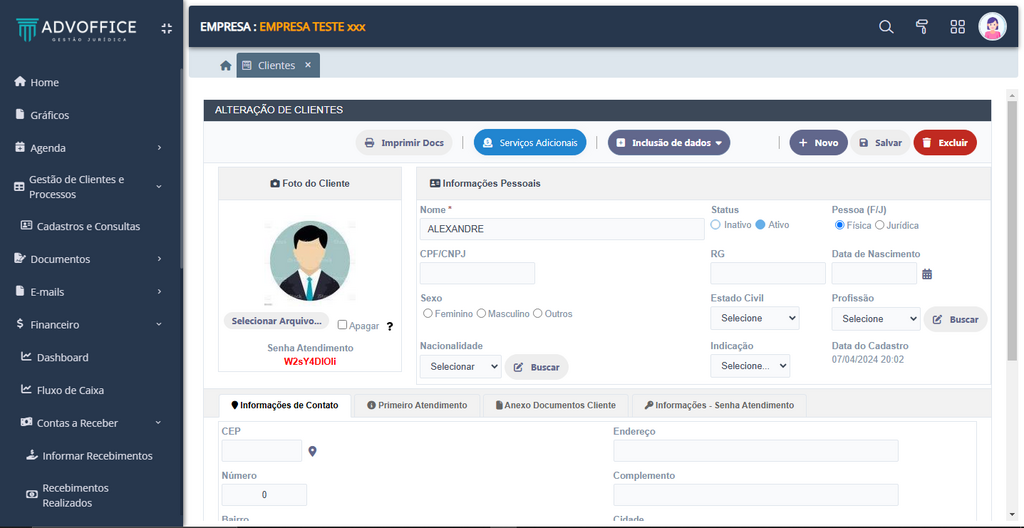Image resolution: width=1024 pixels, height=528 pixels.
Task: Expand the Inclusão de dados dropdown
Action: [x=669, y=143]
